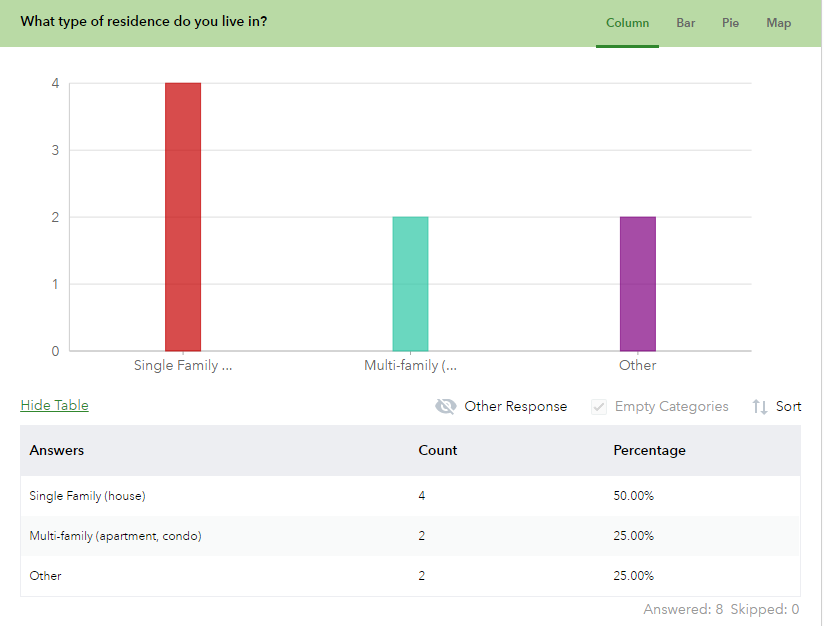Select the Column chart view
824x626 pixels.
pos(627,22)
